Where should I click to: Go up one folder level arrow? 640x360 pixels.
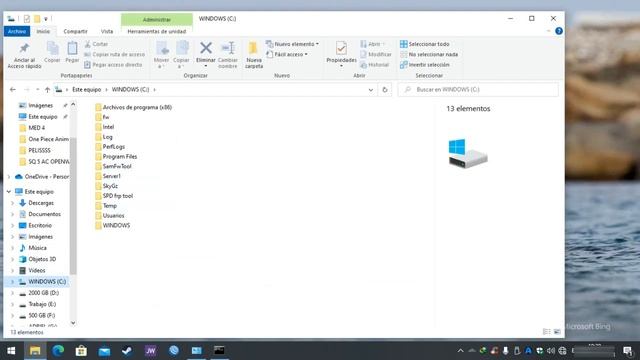pyautogui.click(x=47, y=89)
